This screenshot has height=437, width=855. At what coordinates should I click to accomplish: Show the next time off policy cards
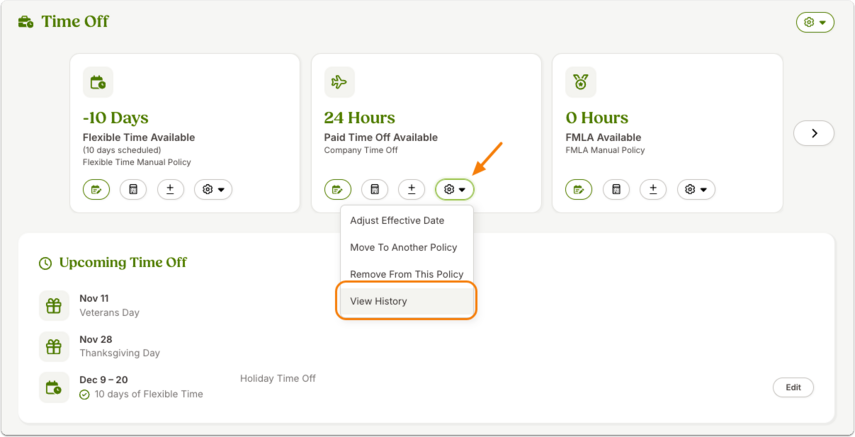pyautogui.click(x=814, y=133)
